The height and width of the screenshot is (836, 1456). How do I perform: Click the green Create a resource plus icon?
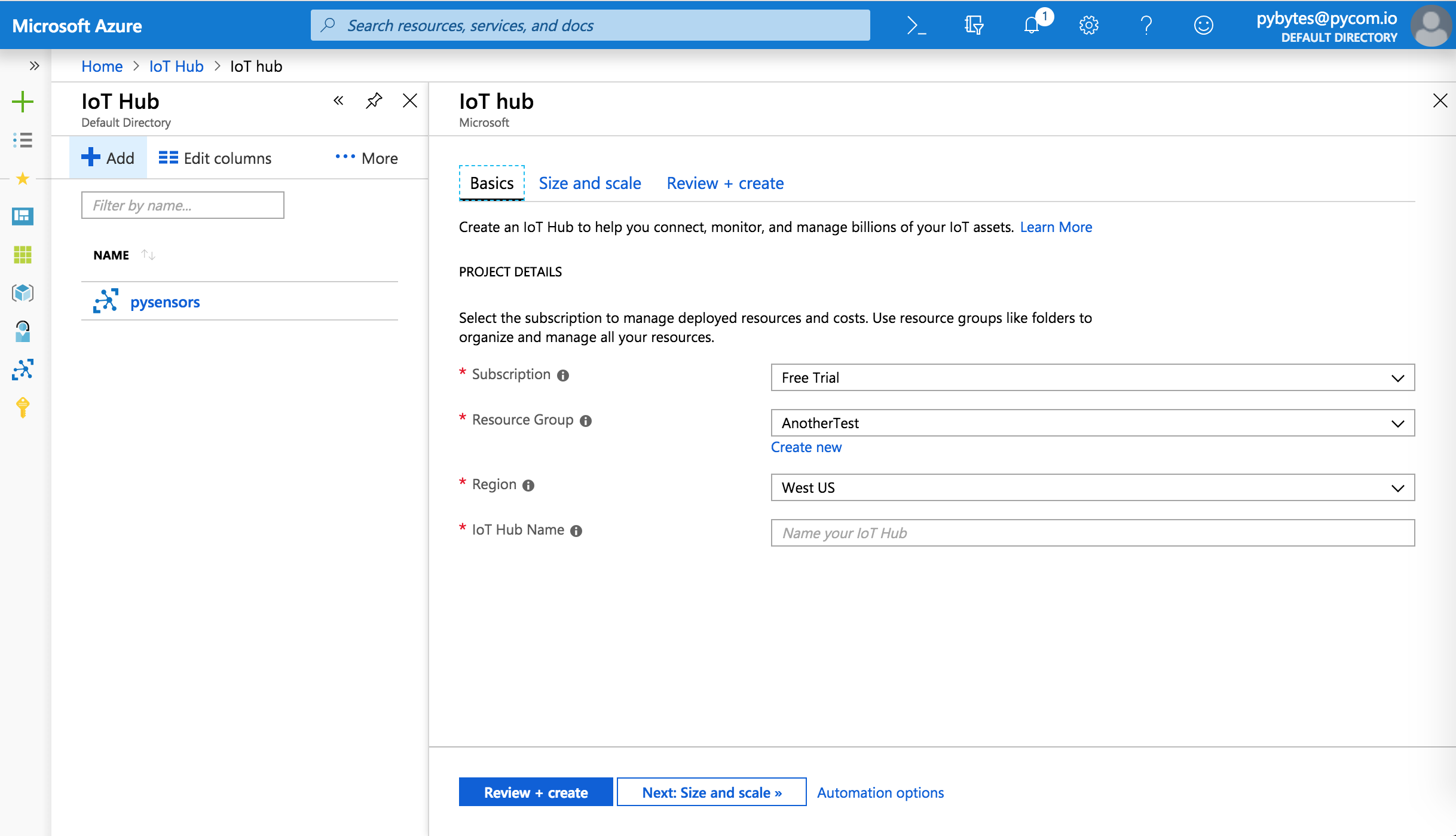[x=23, y=102]
